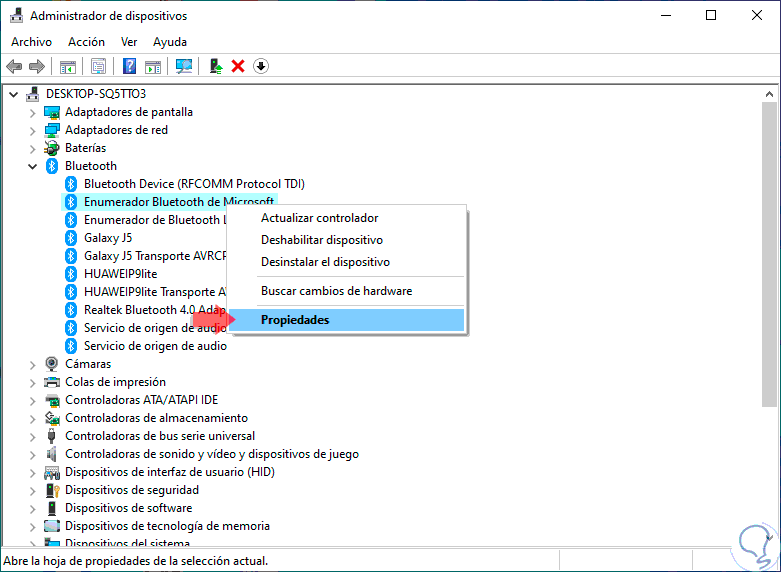Click the Controladoras de sonido speaker icon
781x572 pixels.
51,454
